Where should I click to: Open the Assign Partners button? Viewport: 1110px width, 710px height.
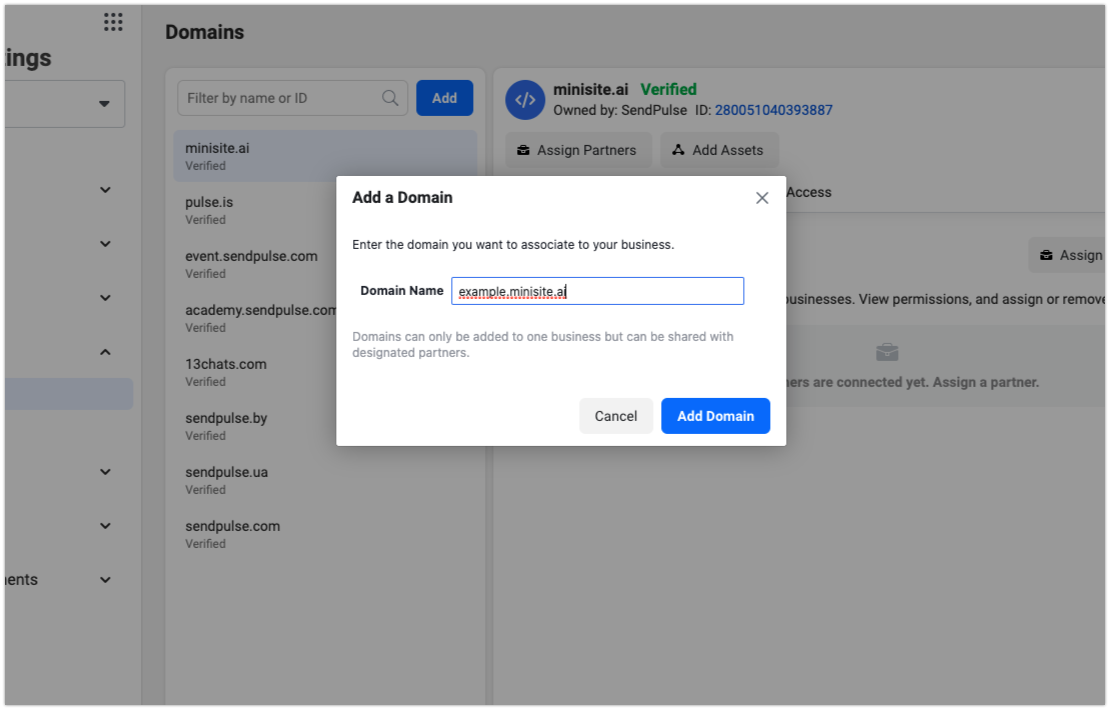click(x=578, y=150)
